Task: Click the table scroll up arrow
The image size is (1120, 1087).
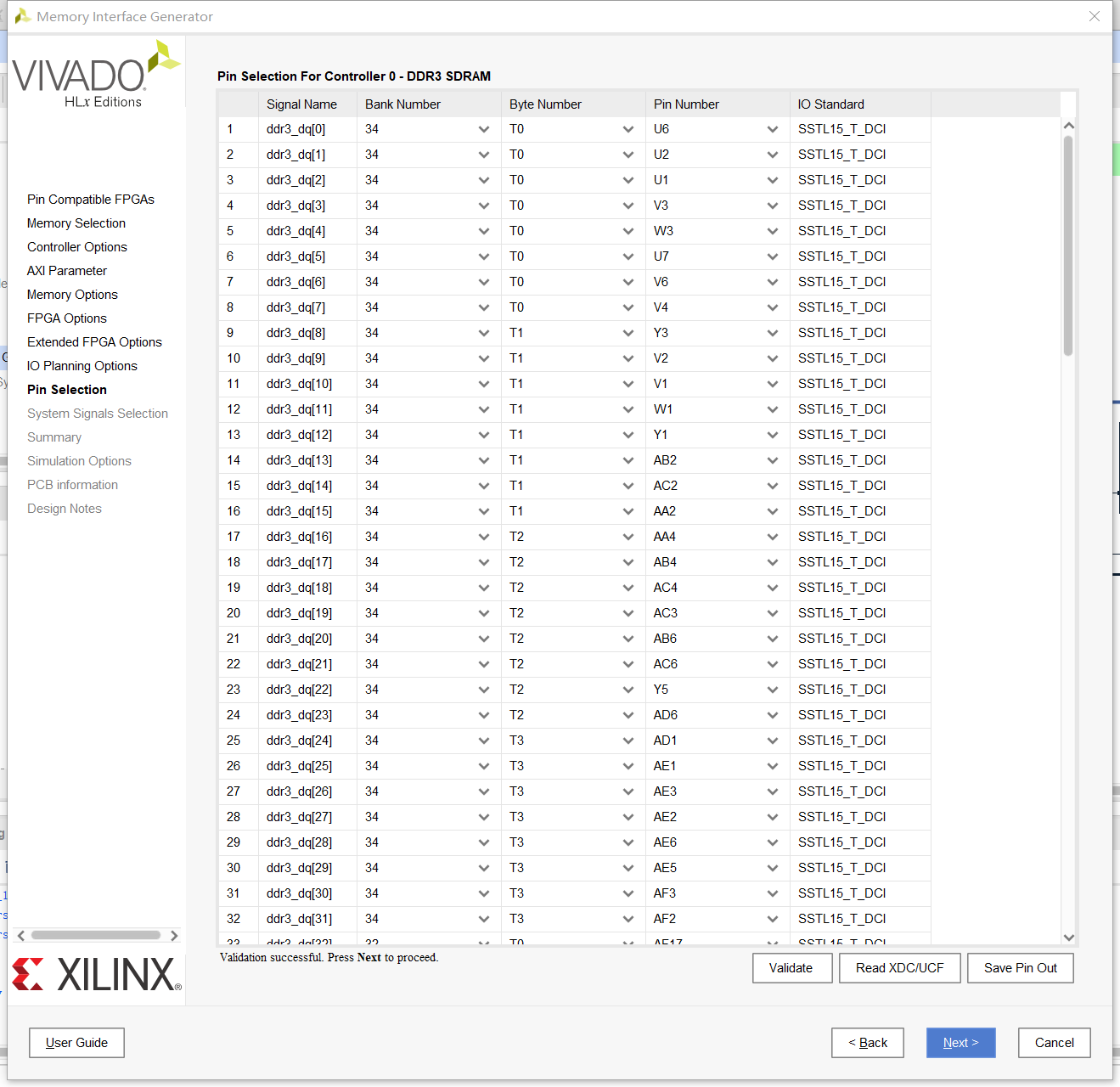Action: click(1069, 126)
